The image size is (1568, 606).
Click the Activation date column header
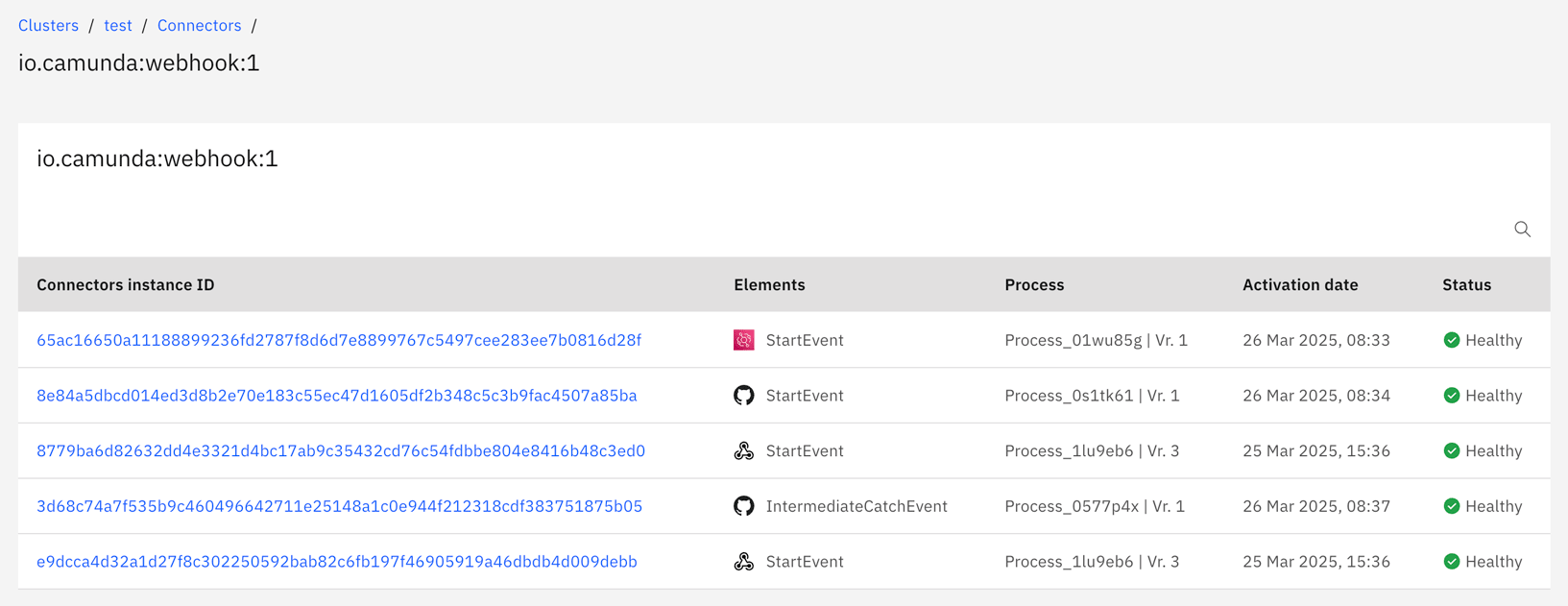(x=1300, y=284)
